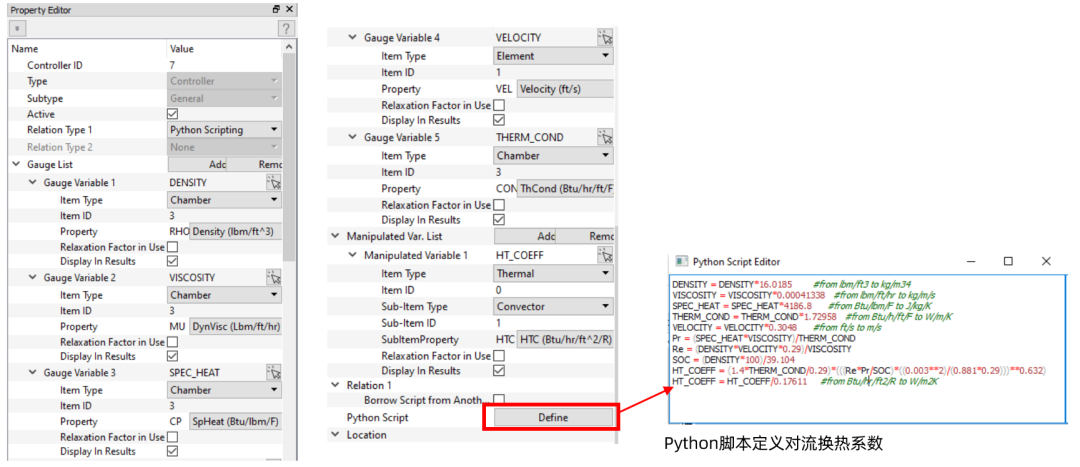Click the help question mark icon

click(287, 28)
